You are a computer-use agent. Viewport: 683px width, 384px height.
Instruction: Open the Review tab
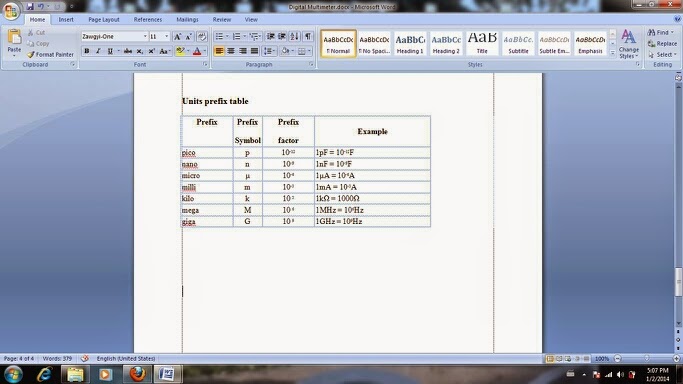pyautogui.click(x=222, y=20)
